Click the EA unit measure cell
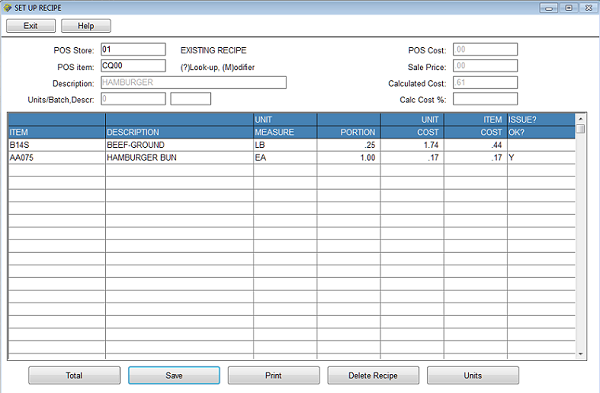The width and height of the screenshot is (600, 393). point(285,158)
